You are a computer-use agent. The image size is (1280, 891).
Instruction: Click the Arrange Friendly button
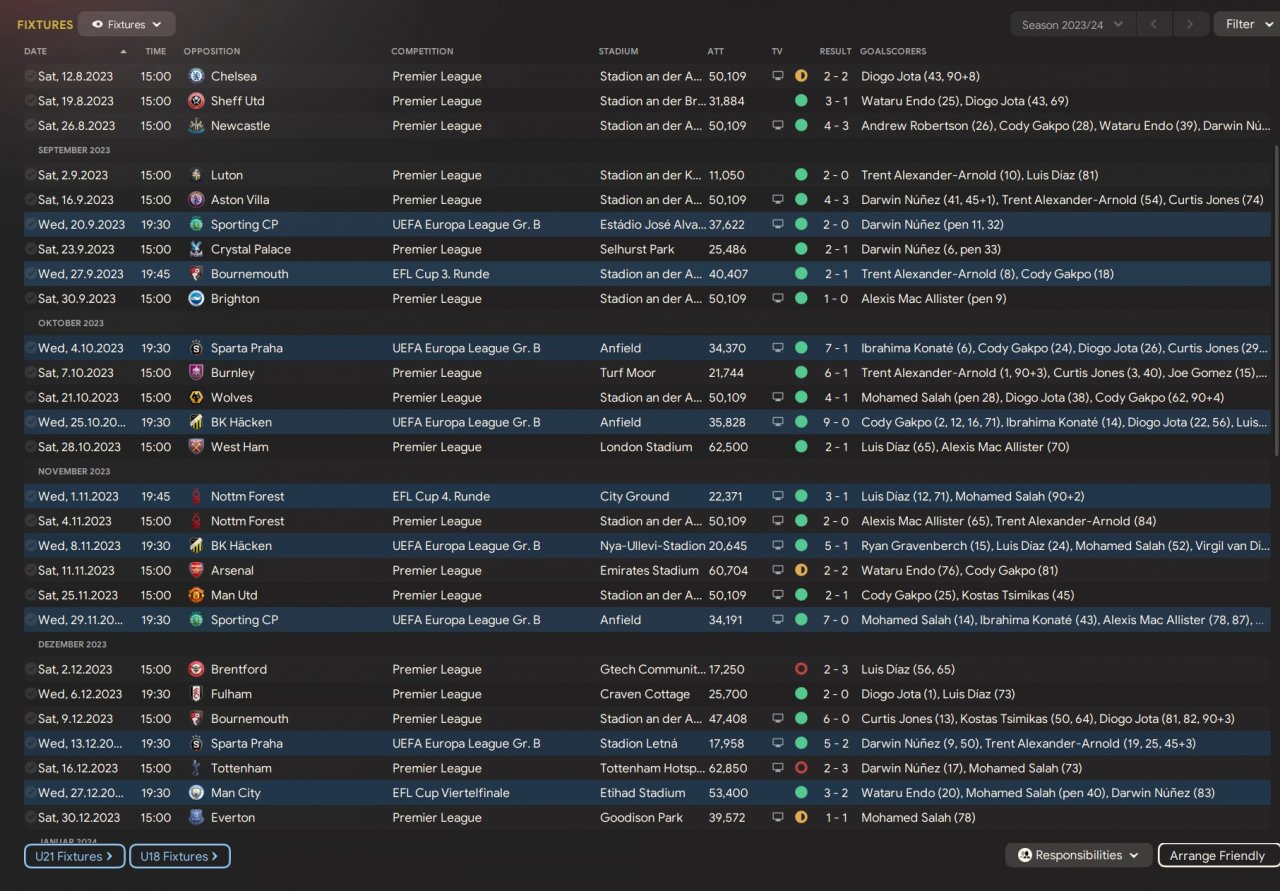coord(1218,855)
